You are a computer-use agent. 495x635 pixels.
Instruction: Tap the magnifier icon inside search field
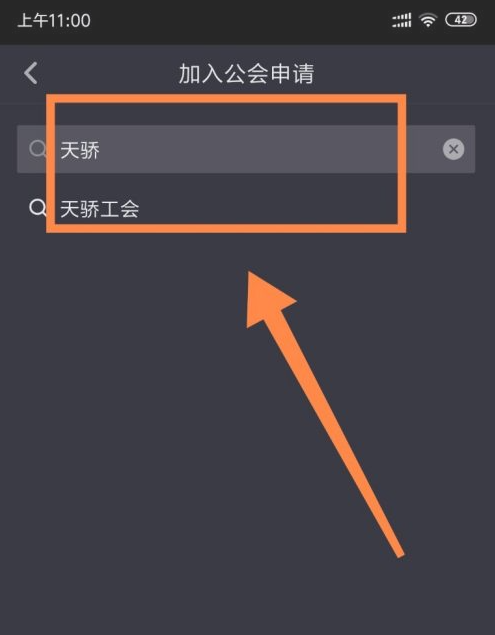pos(38,149)
